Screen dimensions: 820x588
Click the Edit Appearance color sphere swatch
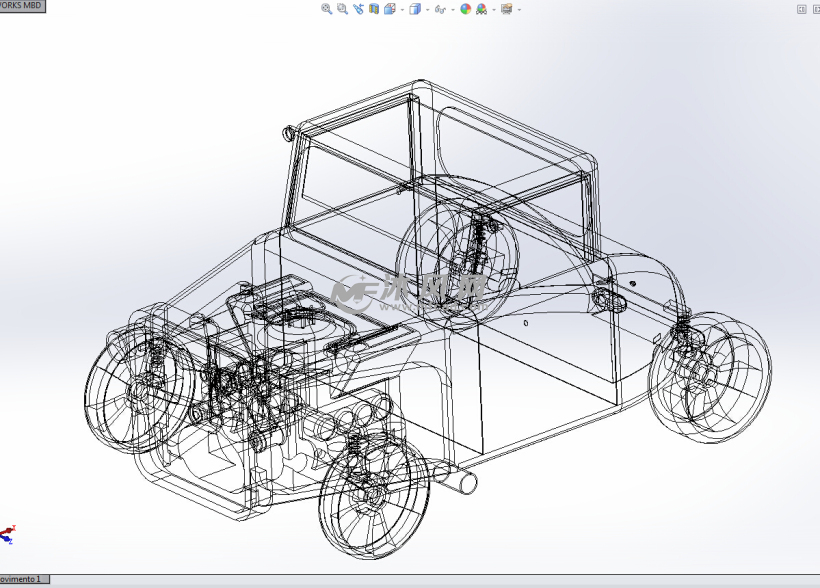[466, 9]
